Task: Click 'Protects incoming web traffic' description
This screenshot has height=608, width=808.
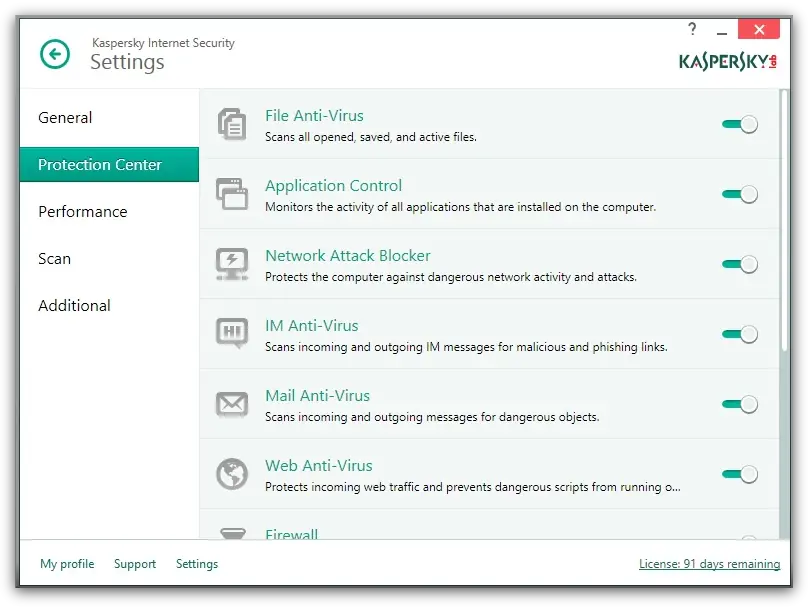Action: [x=473, y=487]
